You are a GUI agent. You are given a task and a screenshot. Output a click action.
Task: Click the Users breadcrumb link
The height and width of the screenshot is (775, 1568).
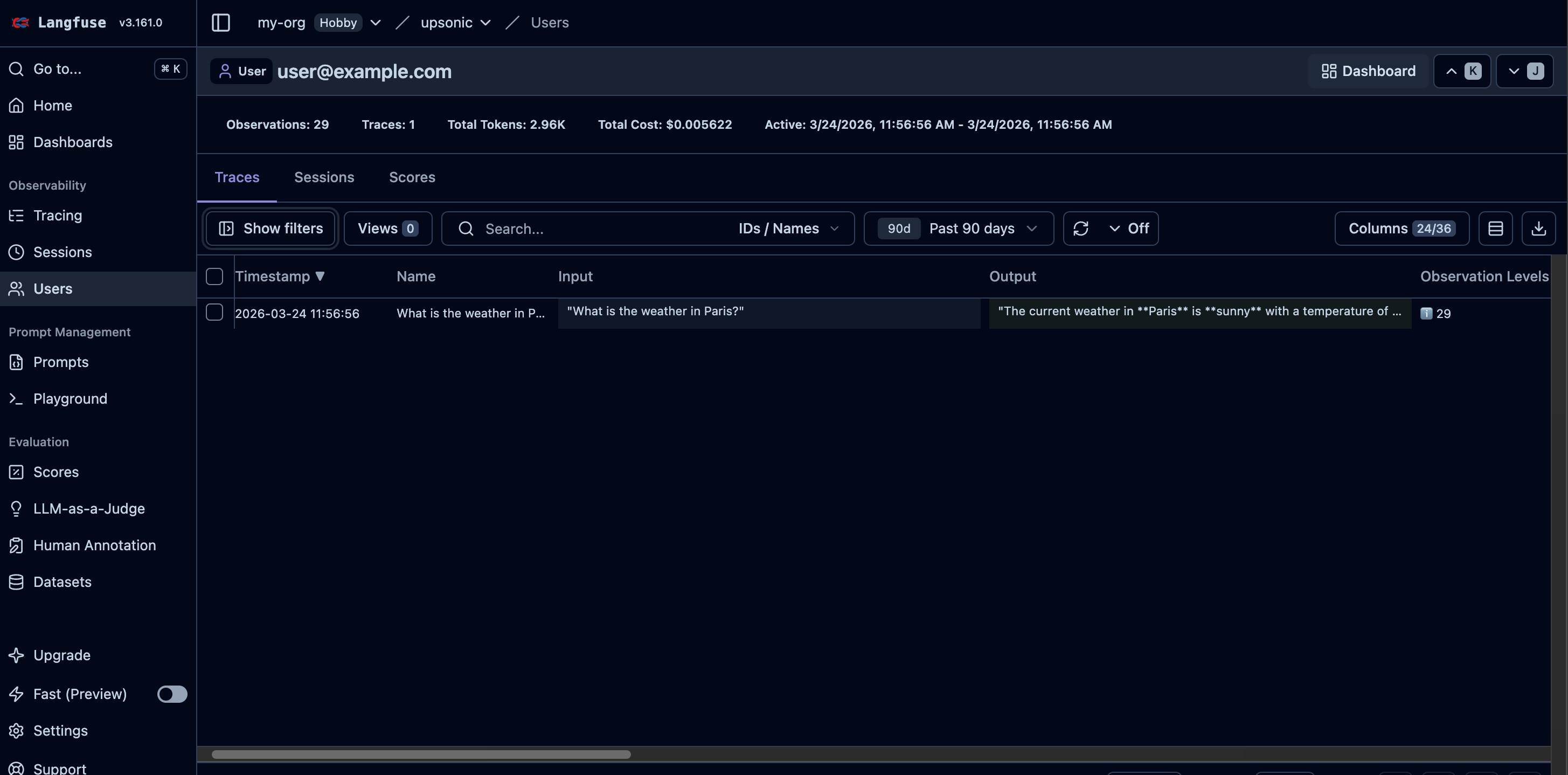pyautogui.click(x=550, y=23)
